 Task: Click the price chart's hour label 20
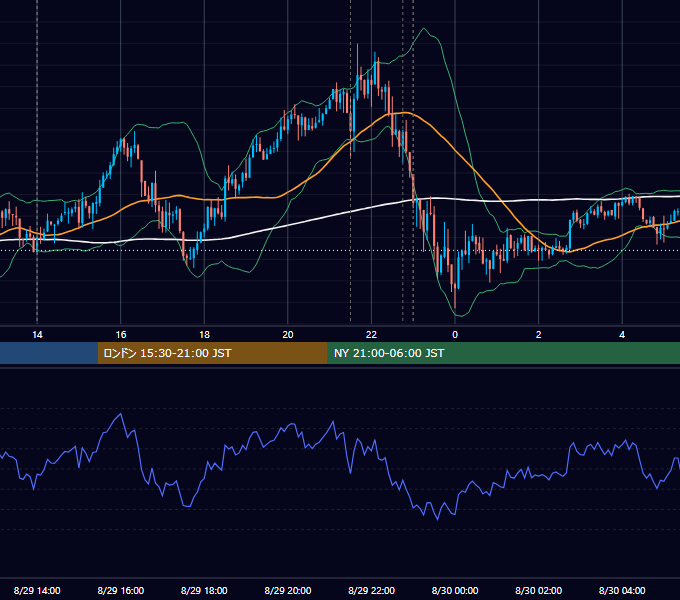pos(288,335)
